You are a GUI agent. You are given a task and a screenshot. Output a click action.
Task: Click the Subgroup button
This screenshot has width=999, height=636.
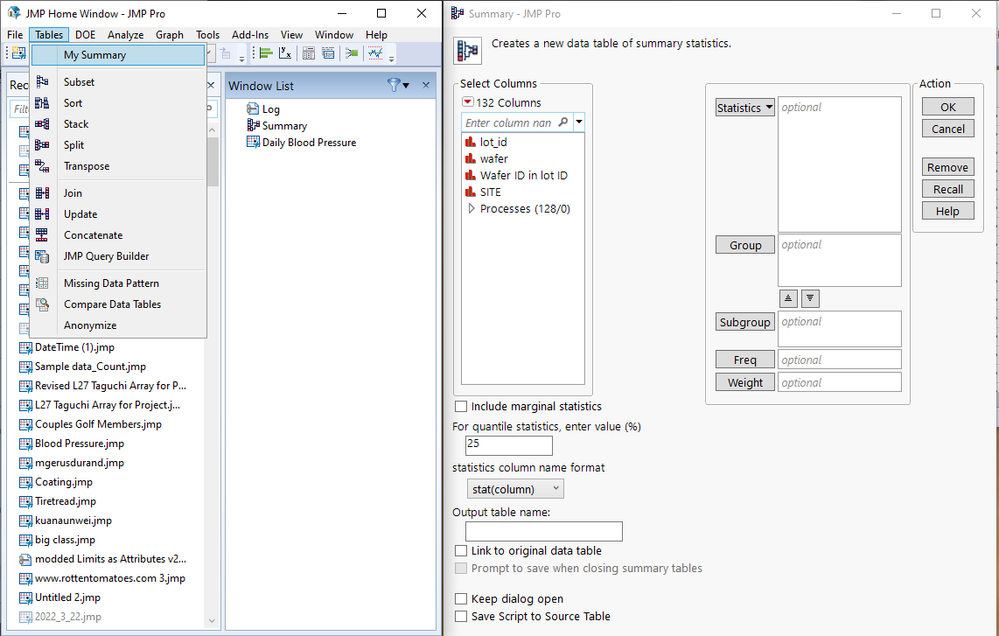(x=745, y=322)
